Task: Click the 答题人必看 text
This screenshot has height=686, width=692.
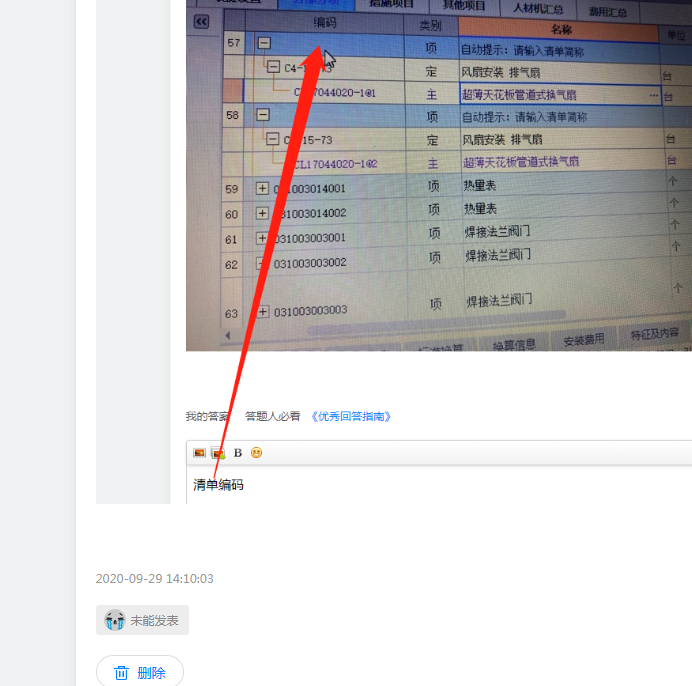Action: (272, 416)
